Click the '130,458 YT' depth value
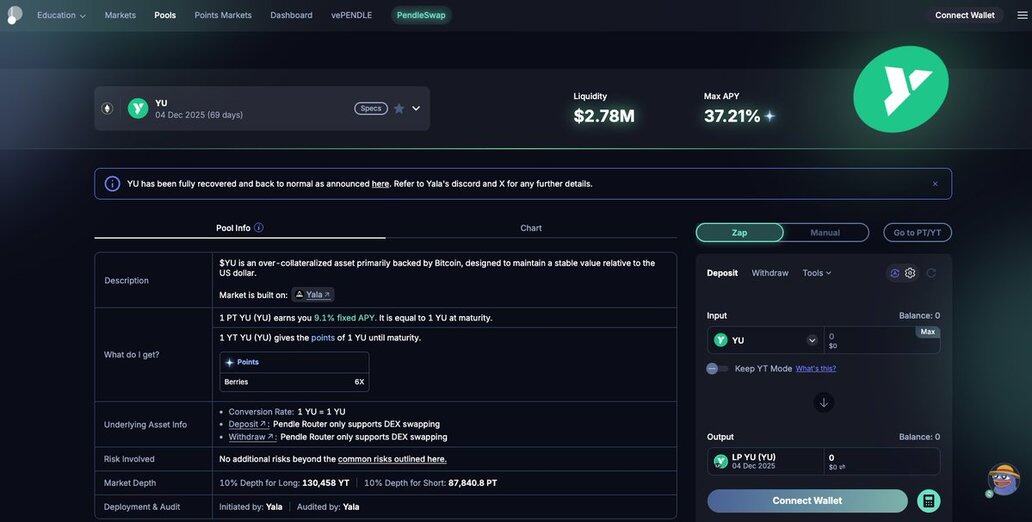The image size is (1032, 522). click(x=326, y=483)
